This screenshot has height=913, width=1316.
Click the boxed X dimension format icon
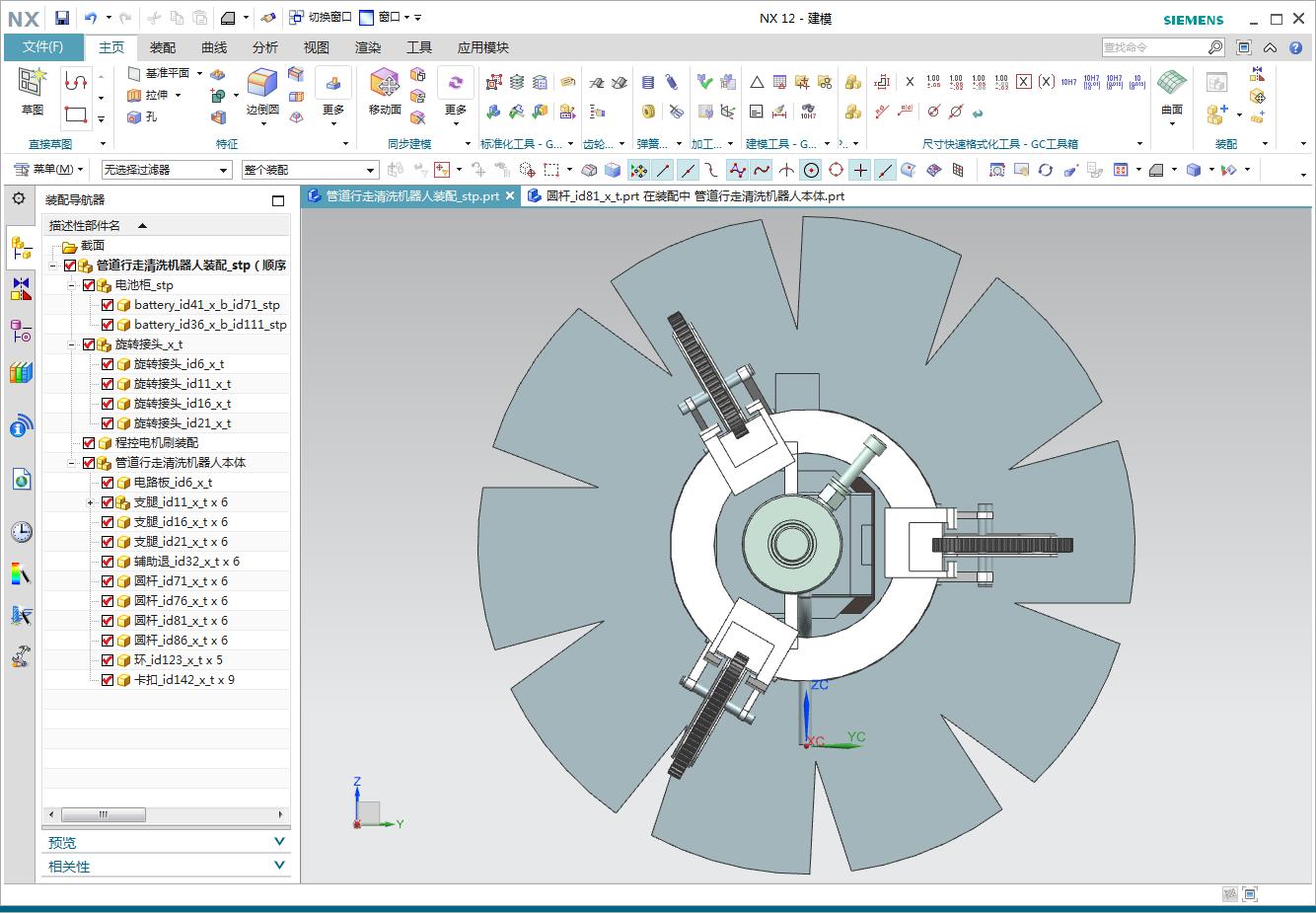(1024, 82)
